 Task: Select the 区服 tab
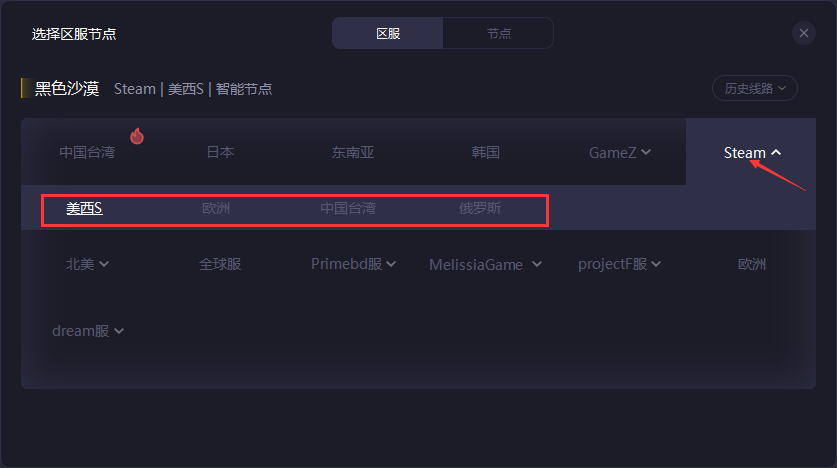pyautogui.click(x=388, y=33)
